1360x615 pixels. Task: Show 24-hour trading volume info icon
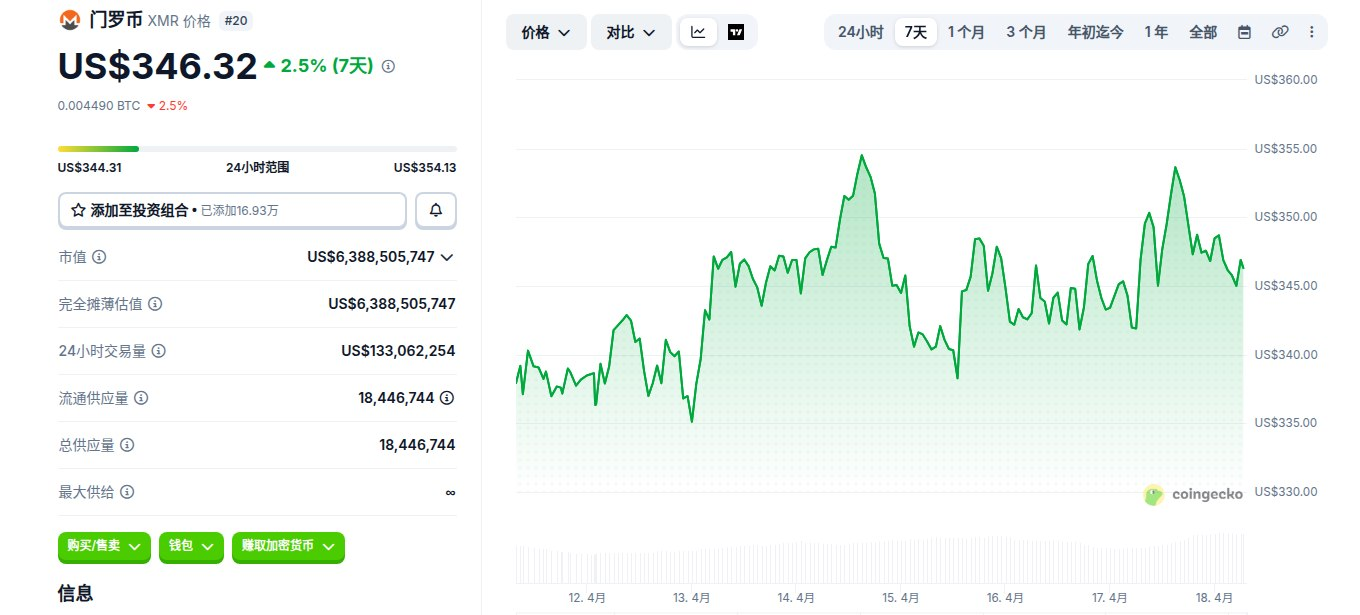click(158, 351)
